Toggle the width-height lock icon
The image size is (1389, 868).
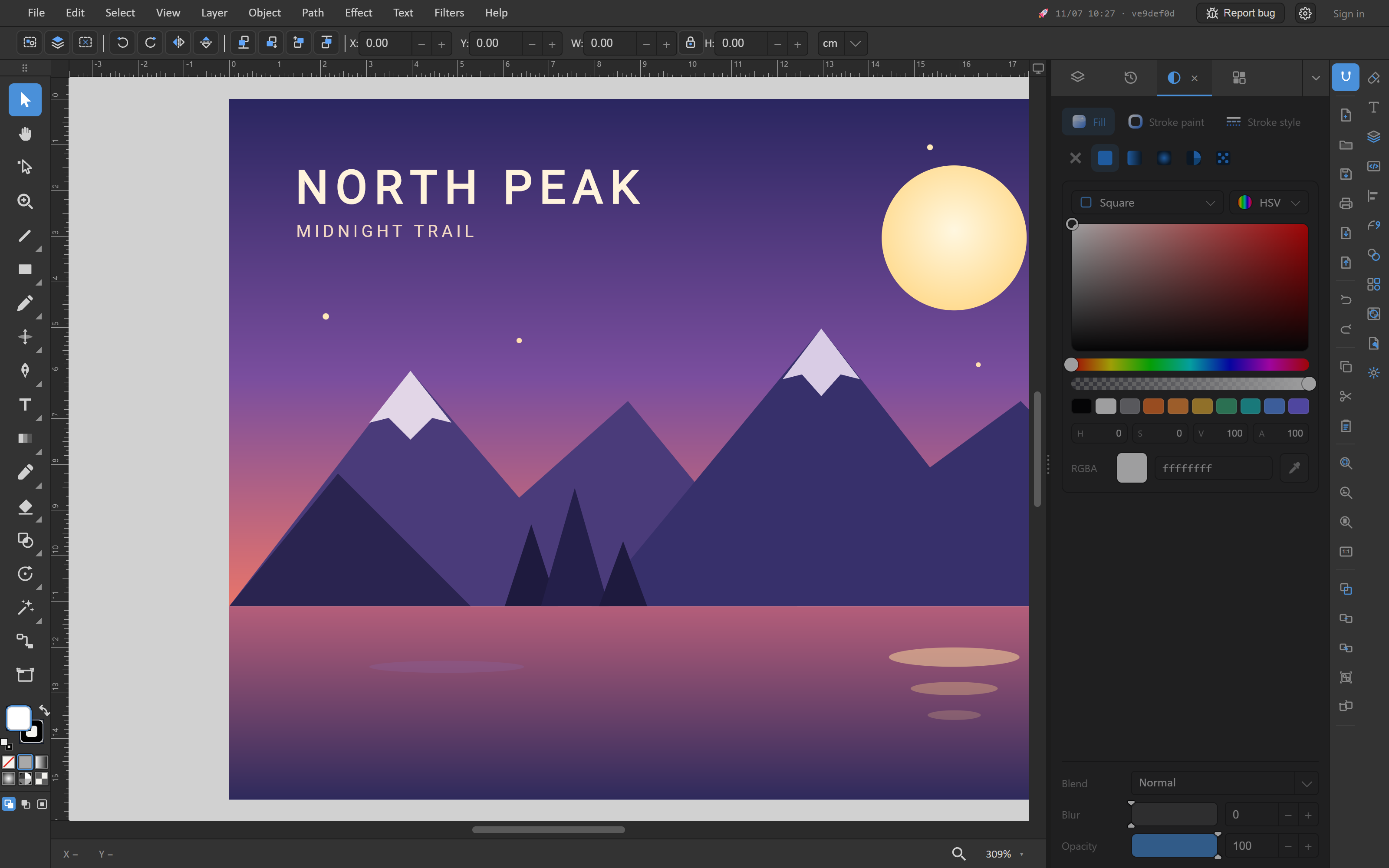coord(691,43)
